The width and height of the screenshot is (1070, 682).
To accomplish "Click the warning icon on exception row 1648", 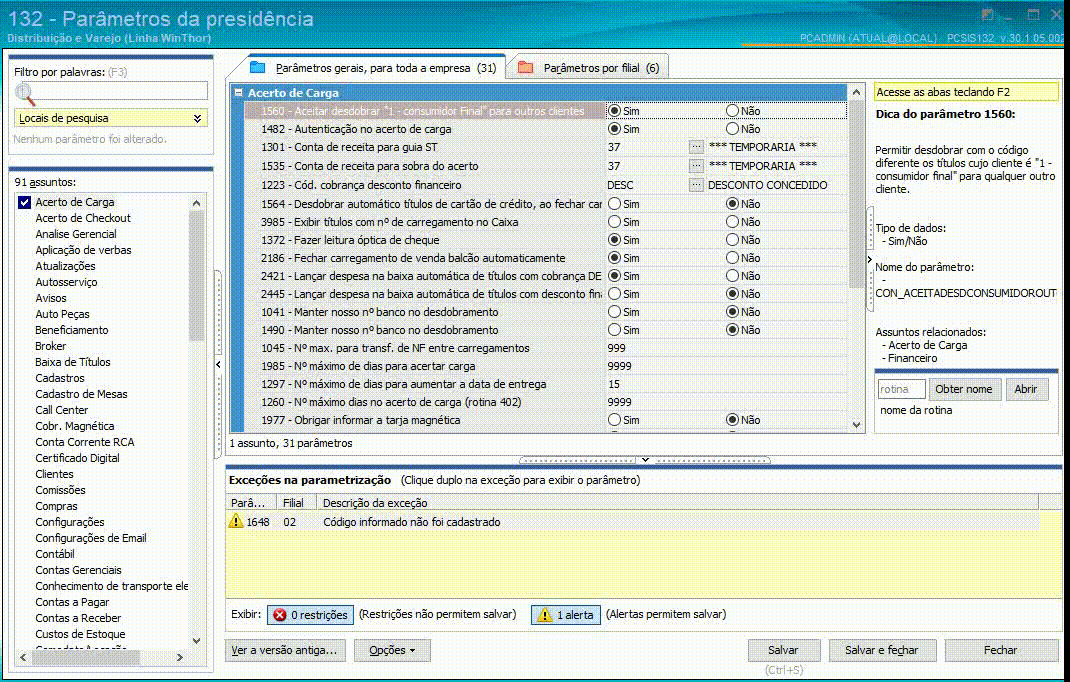I will 236,522.
